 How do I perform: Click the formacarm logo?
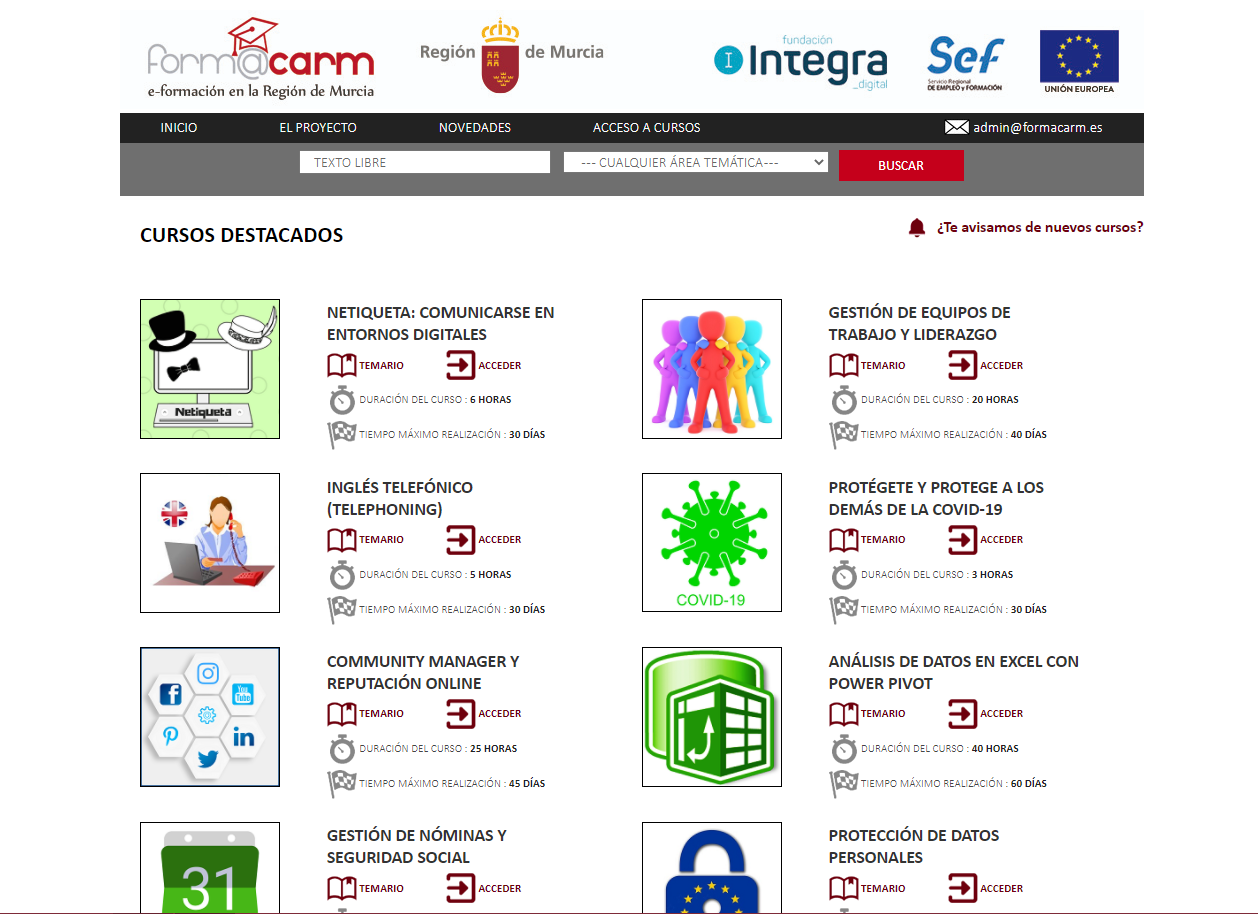pos(261,58)
